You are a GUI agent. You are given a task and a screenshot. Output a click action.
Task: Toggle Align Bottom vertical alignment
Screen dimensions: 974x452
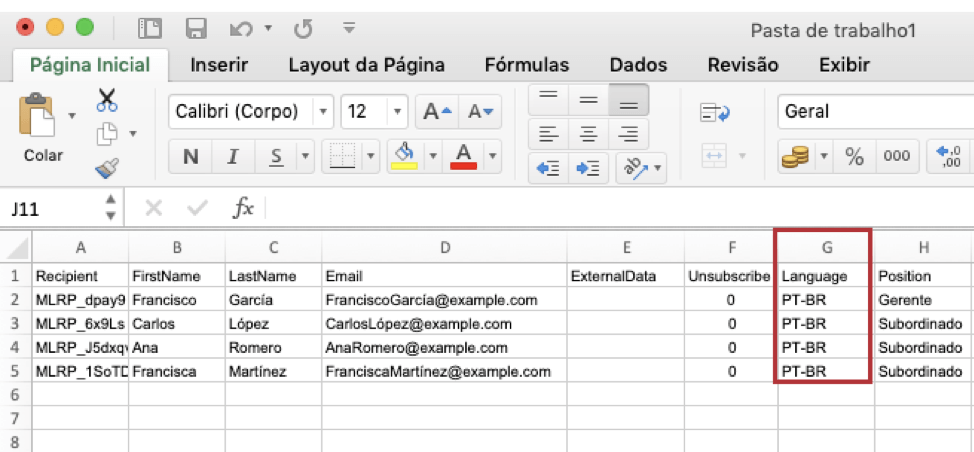click(x=629, y=99)
